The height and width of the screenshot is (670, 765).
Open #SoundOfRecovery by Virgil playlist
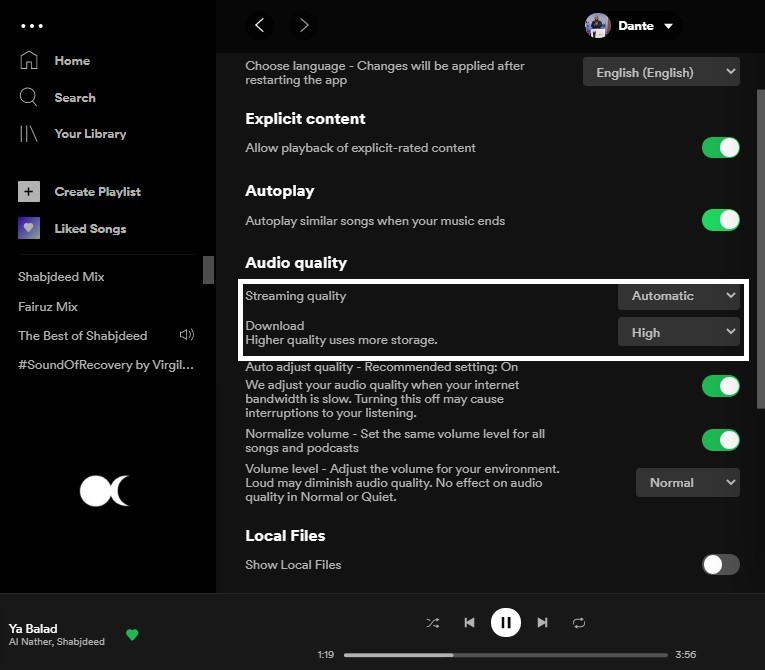pos(106,365)
